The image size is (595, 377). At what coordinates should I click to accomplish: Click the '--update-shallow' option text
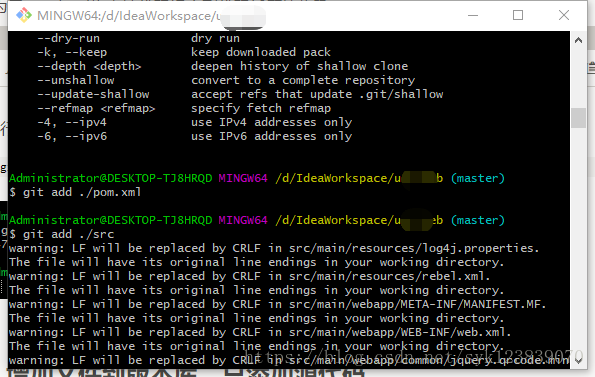tap(93, 94)
